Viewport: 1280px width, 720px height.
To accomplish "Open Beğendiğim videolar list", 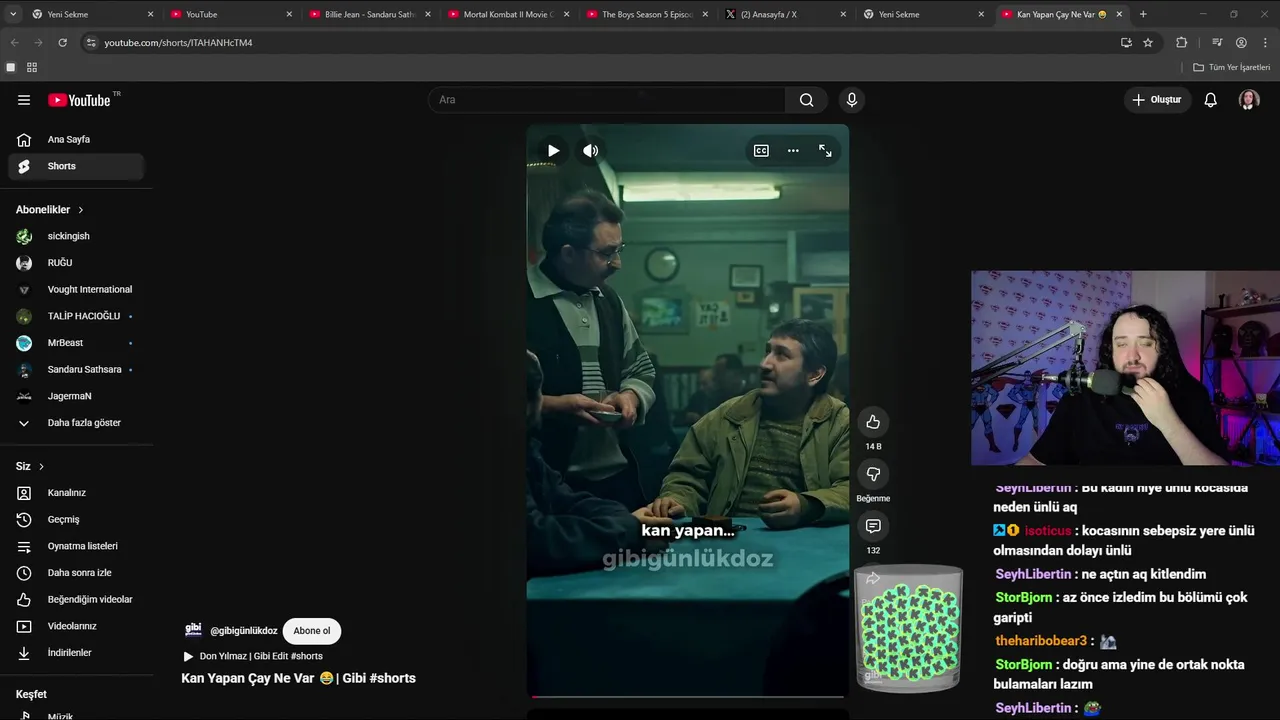I will coord(76,600).
